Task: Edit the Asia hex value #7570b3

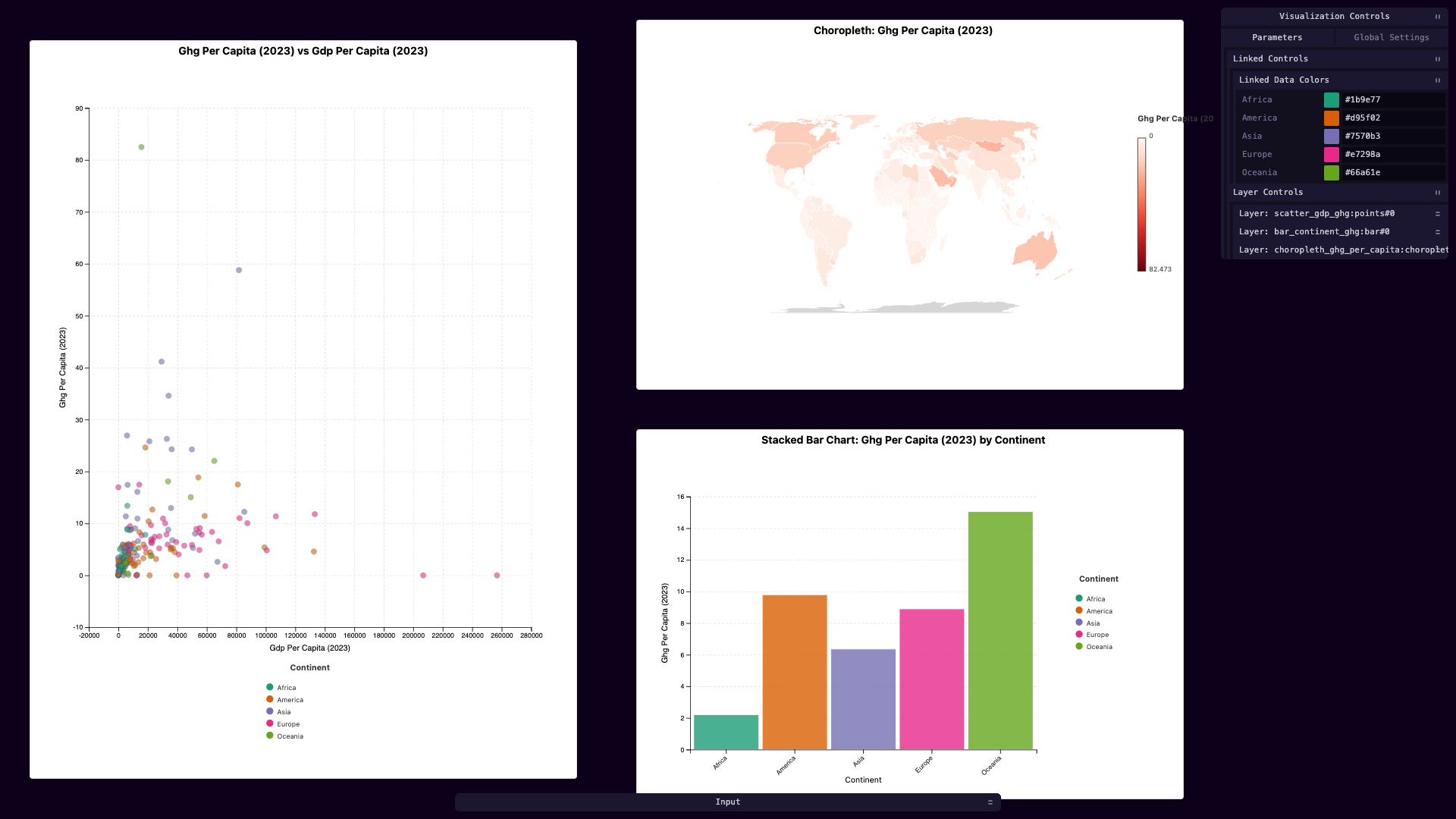Action: pyautogui.click(x=1393, y=136)
